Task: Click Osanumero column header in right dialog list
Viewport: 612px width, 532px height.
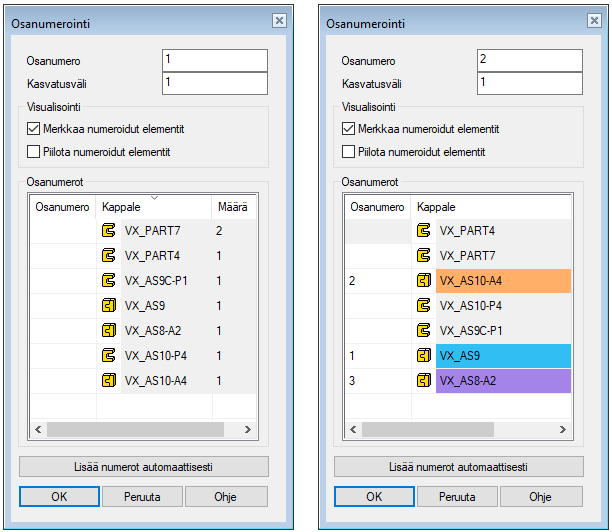Action: tap(376, 207)
